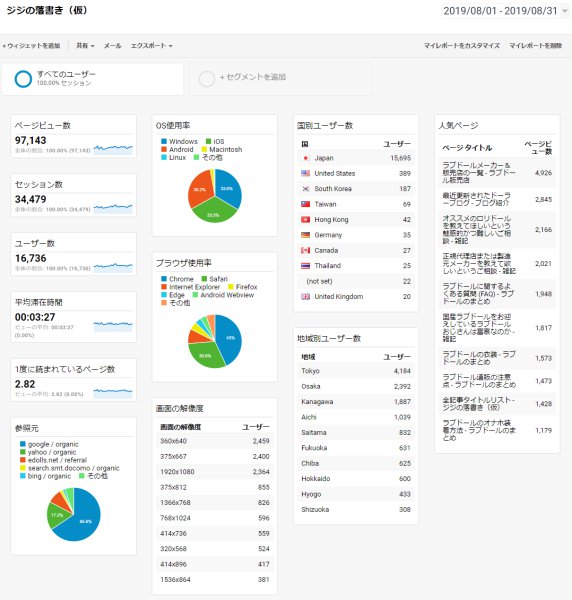Viewport: 572px width, 600px height.
Task: Click the Japan flag icon
Action: click(x=305, y=158)
